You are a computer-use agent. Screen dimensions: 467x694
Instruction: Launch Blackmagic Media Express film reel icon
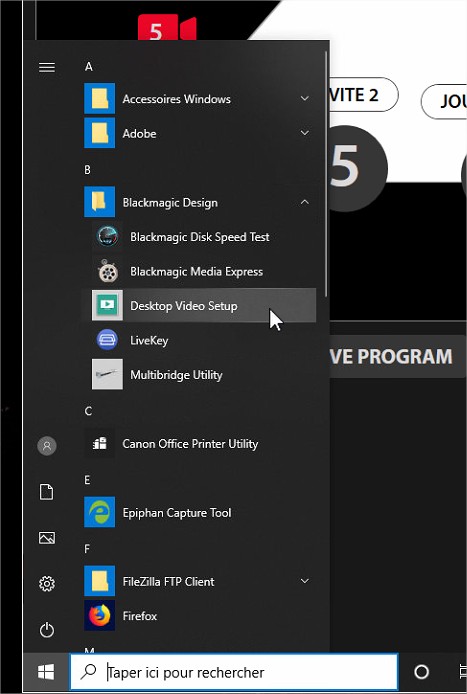pos(107,271)
